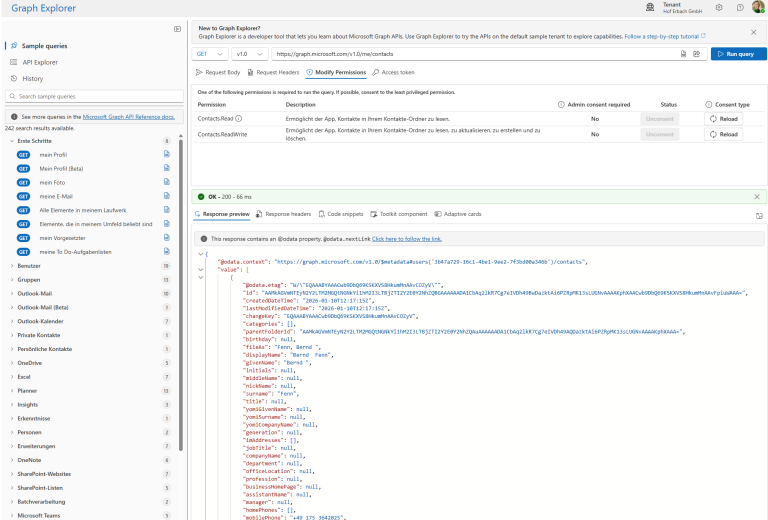The height and width of the screenshot is (520, 768).
Task: Switch to the Request Headers tab
Action: click(x=273, y=72)
